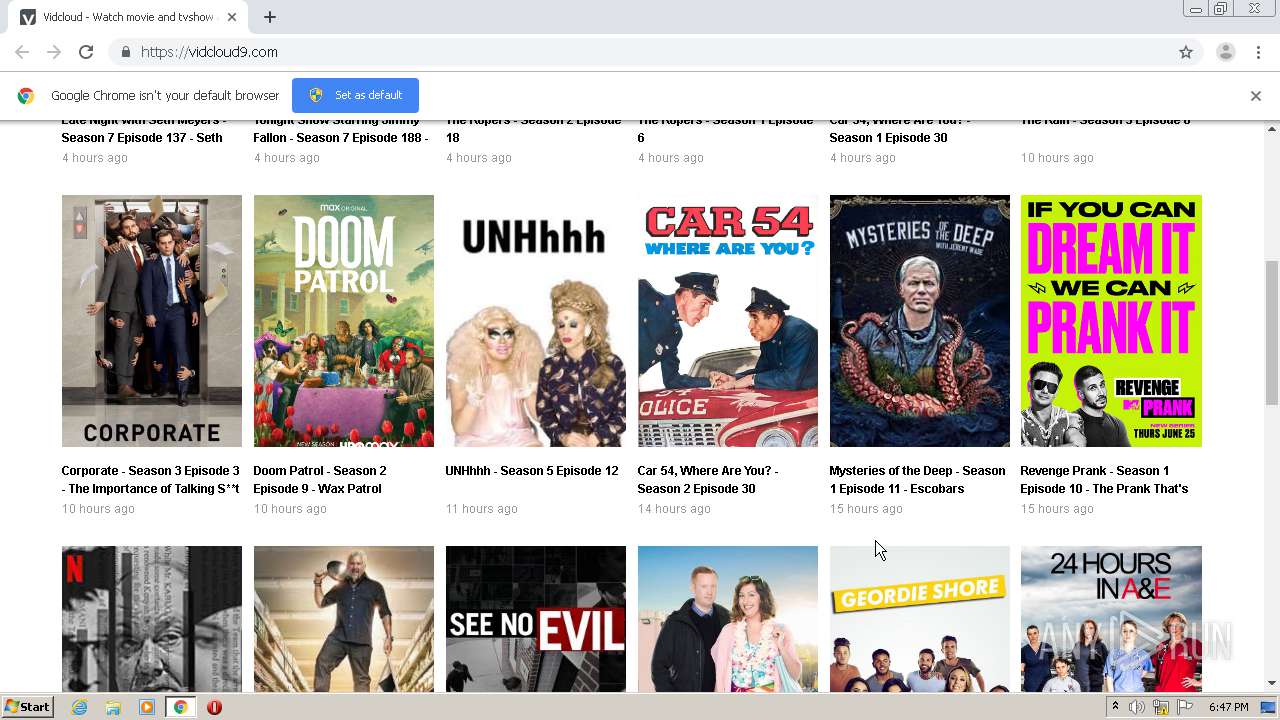Open Car 54 Where Are You poster
1280x720 pixels.
pyautogui.click(x=728, y=321)
